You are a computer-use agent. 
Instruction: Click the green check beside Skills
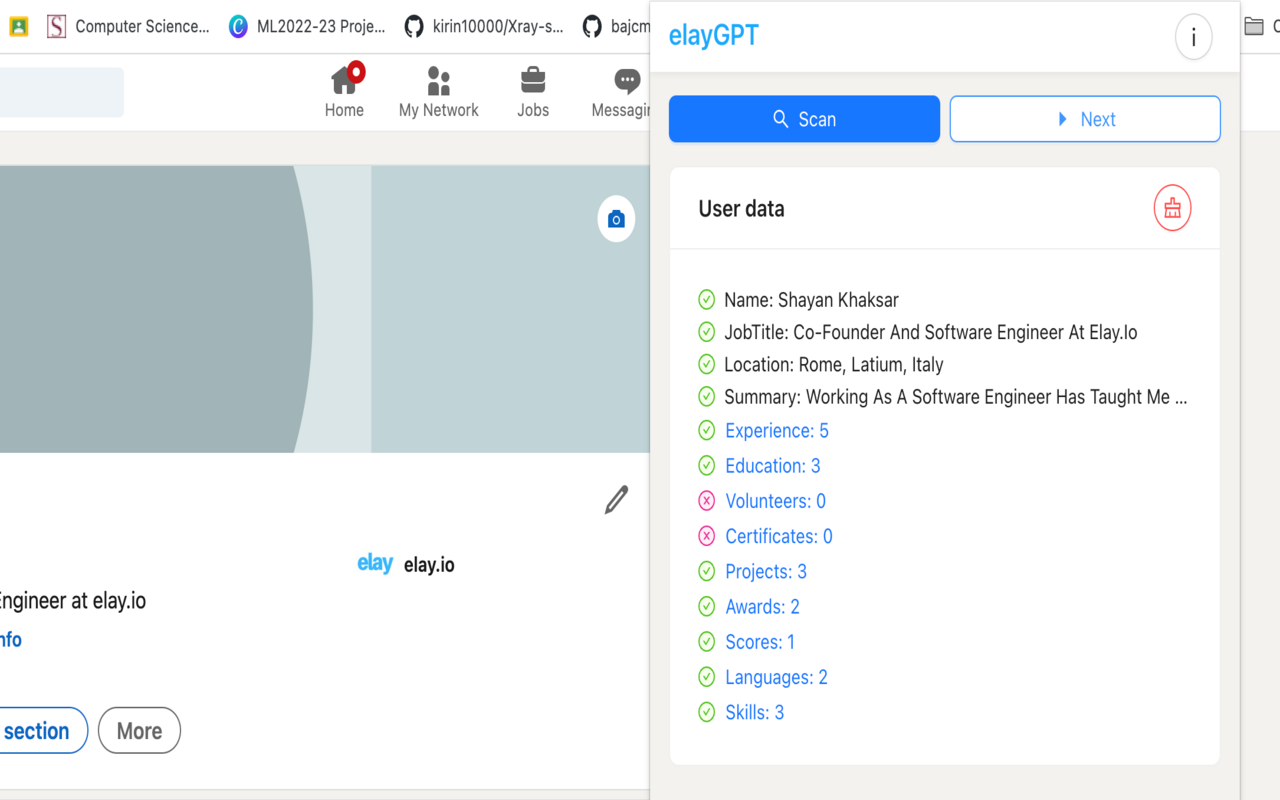coord(706,712)
